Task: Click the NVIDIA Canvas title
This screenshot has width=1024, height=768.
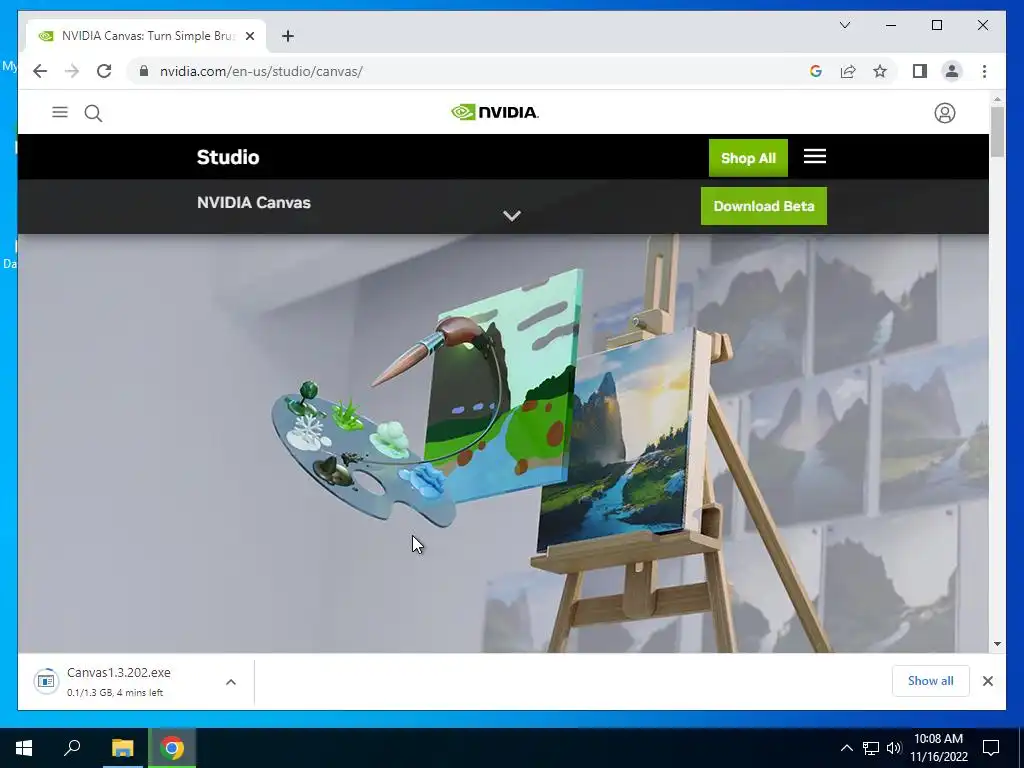Action: point(254,202)
